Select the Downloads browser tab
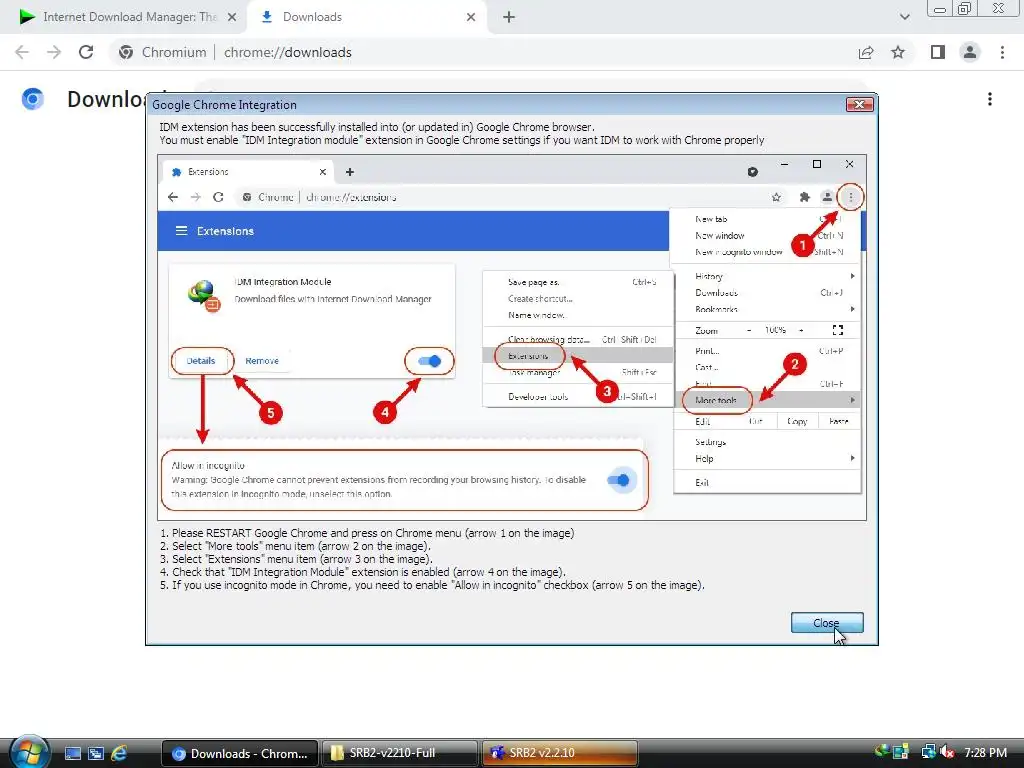The height and width of the screenshot is (768, 1024). coord(366,17)
